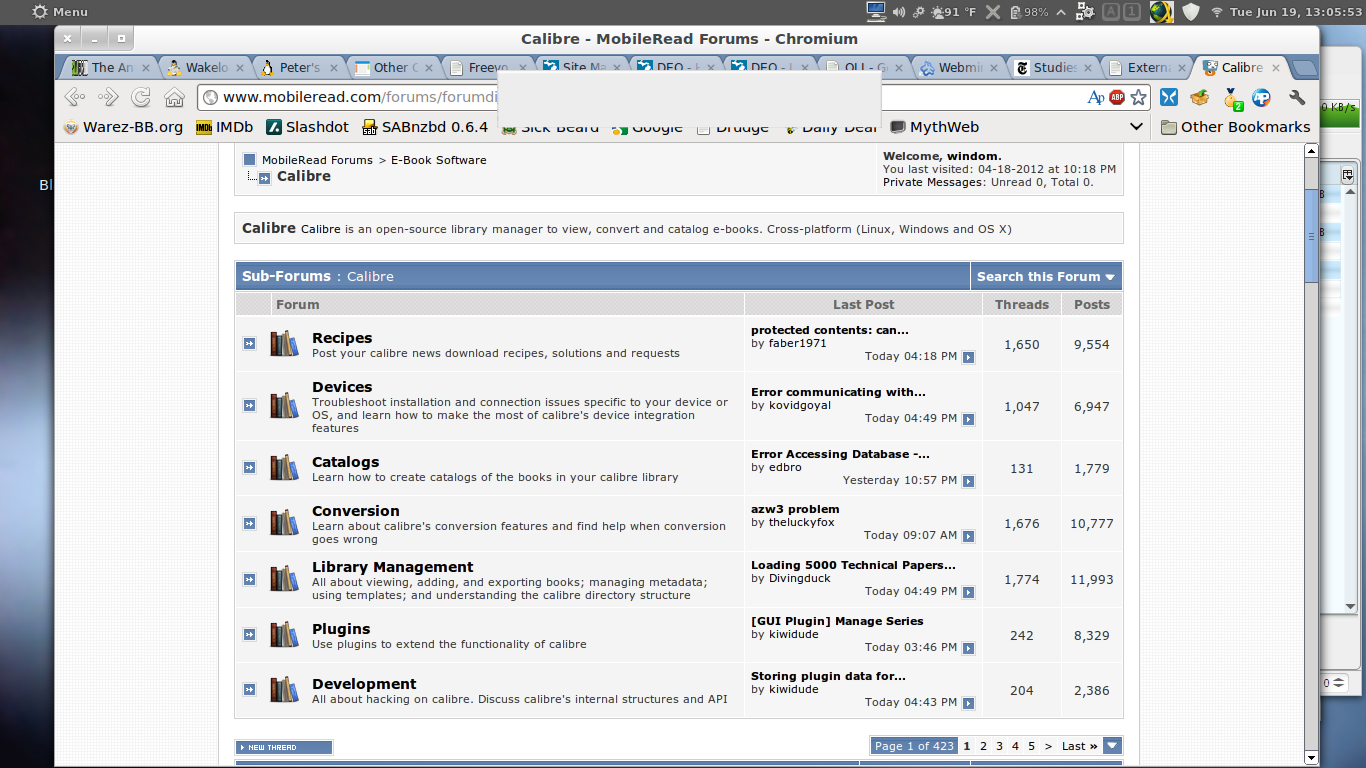Click the date and time in top panel
This screenshot has width=1366, height=768.
(1295, 12)
